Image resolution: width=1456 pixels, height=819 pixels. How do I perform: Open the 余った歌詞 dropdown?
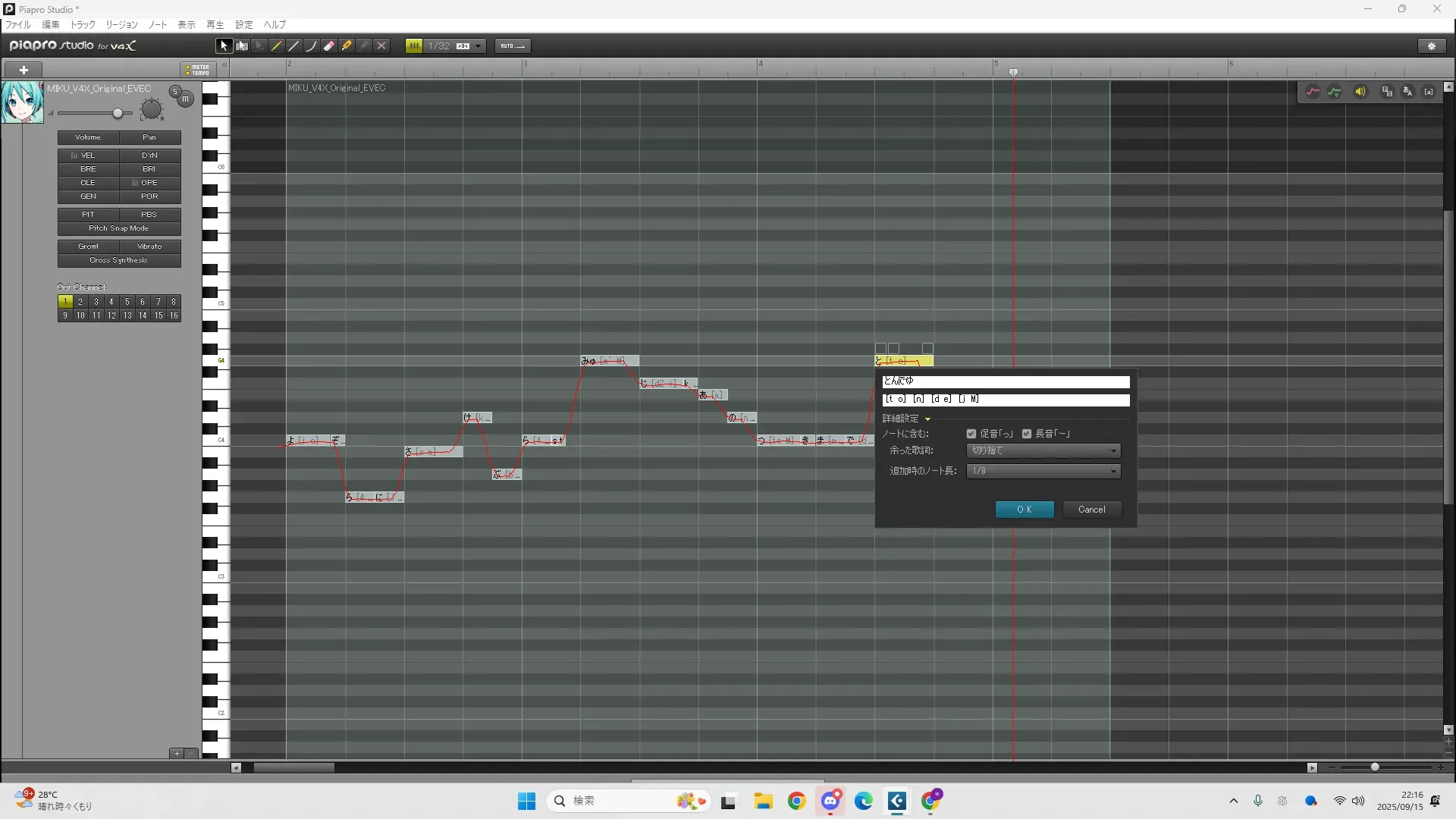pyautogui.click(x=1043, y=451)
